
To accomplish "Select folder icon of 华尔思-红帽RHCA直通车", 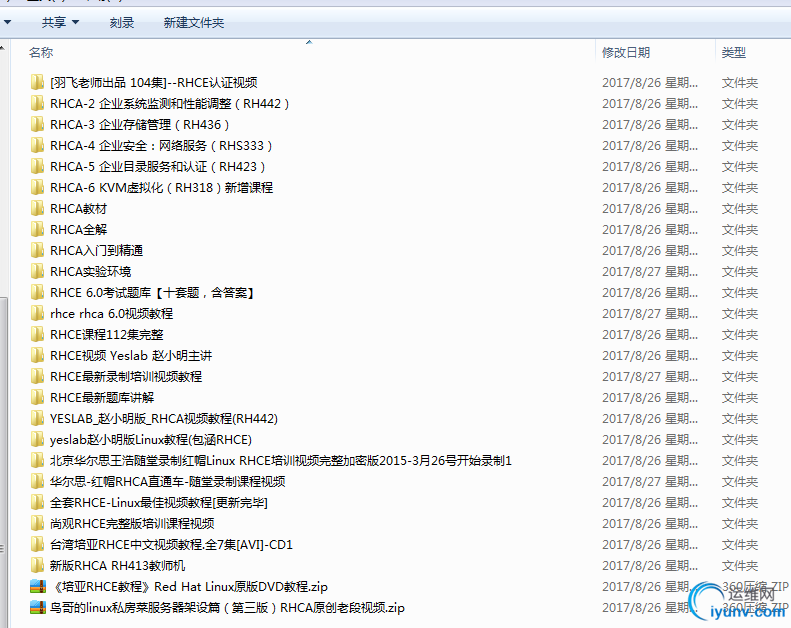I will point(37,482).
